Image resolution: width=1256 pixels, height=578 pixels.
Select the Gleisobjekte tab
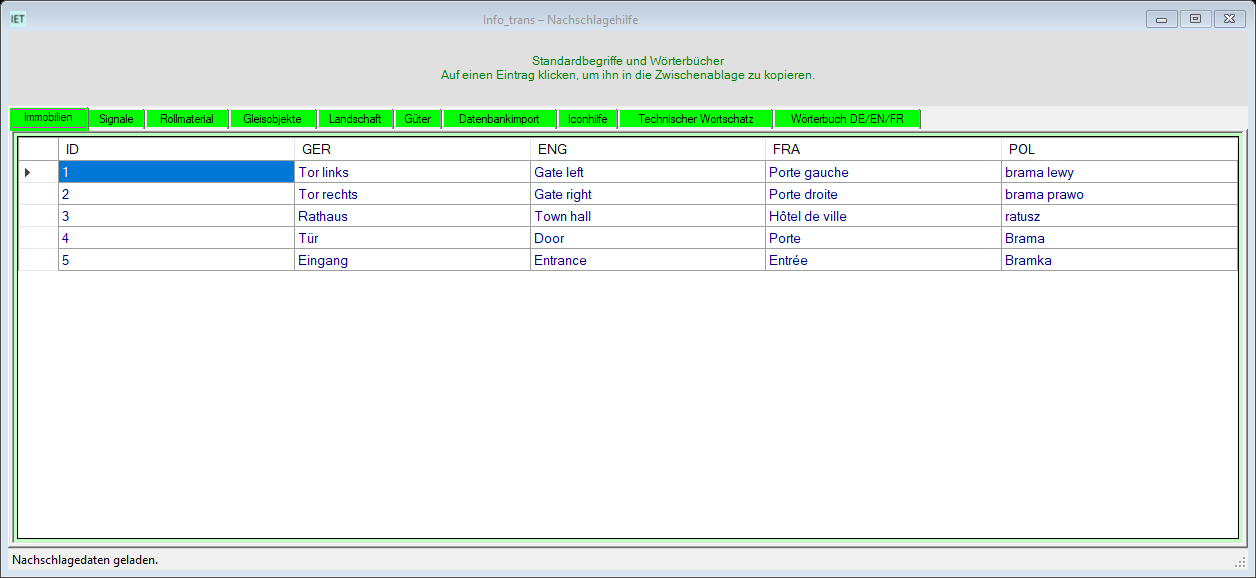pyautogui.click(x=272, y=119)
